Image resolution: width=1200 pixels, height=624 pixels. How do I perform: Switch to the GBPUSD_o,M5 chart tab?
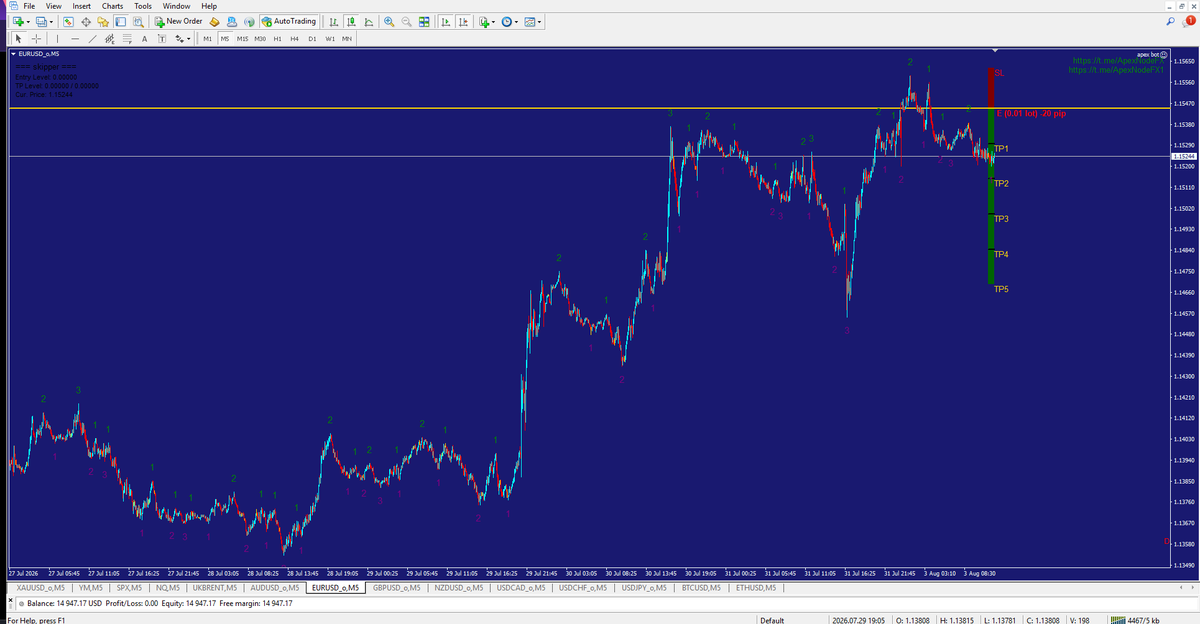point(396,588)
